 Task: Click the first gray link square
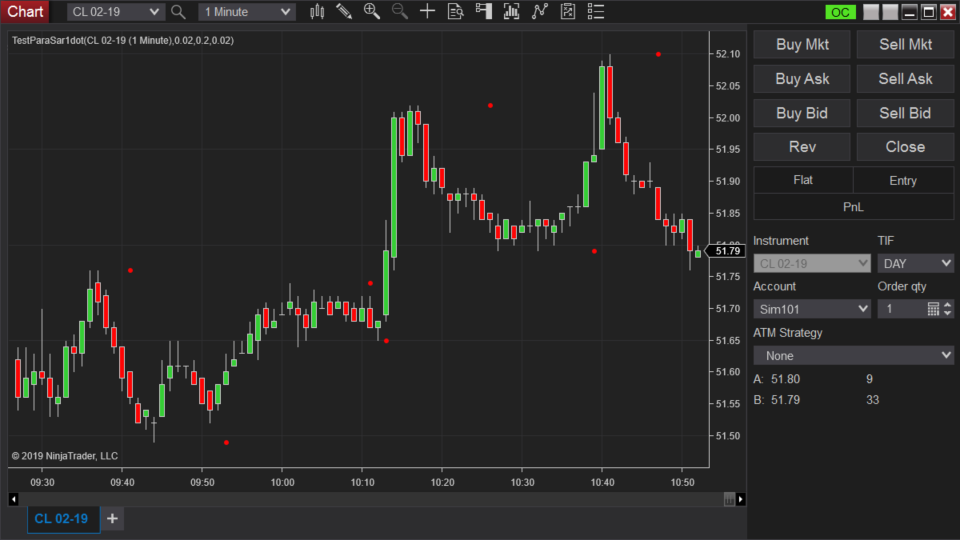[x=871, y=12]
